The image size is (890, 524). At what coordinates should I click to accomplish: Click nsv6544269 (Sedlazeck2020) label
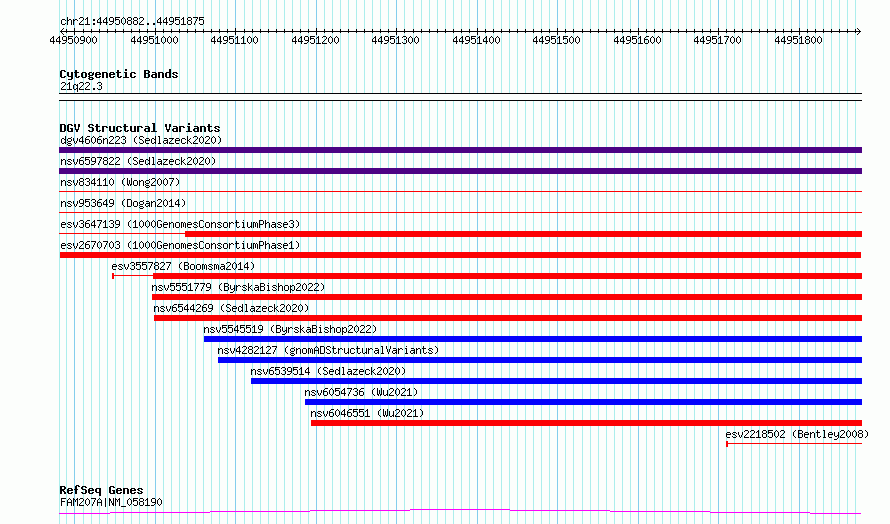point(231,308)
